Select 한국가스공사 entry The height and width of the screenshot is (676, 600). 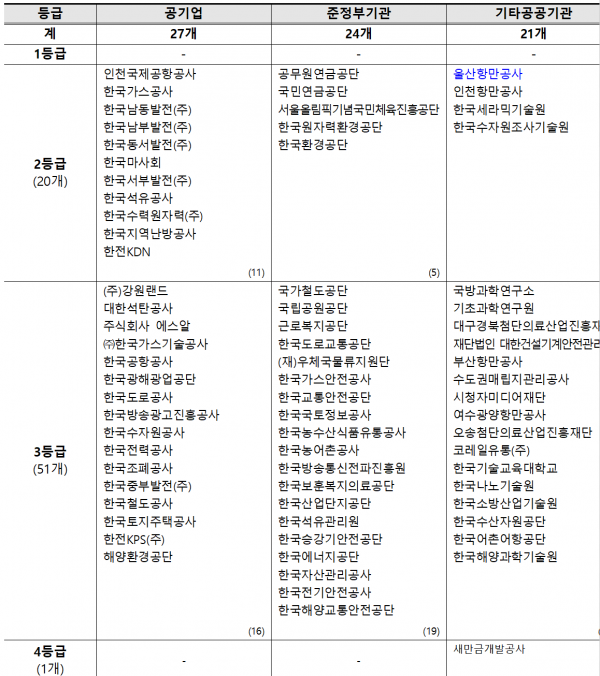[x=138, y=91]
